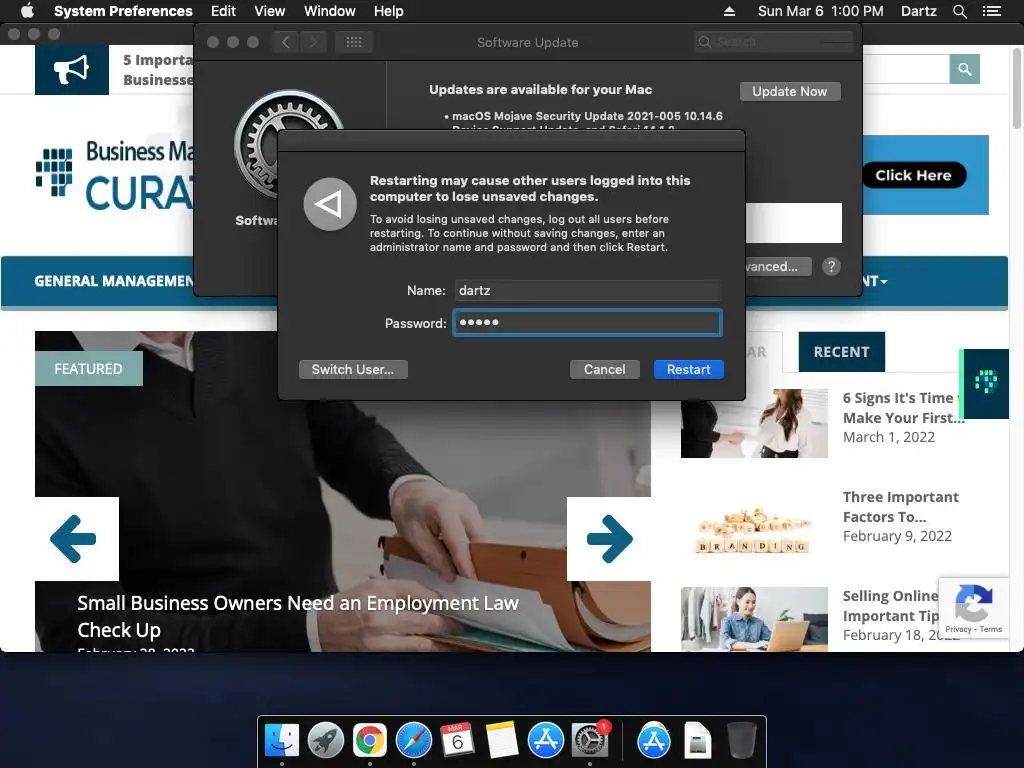Click the Terms link in reCAPTCHA badge

990,630
